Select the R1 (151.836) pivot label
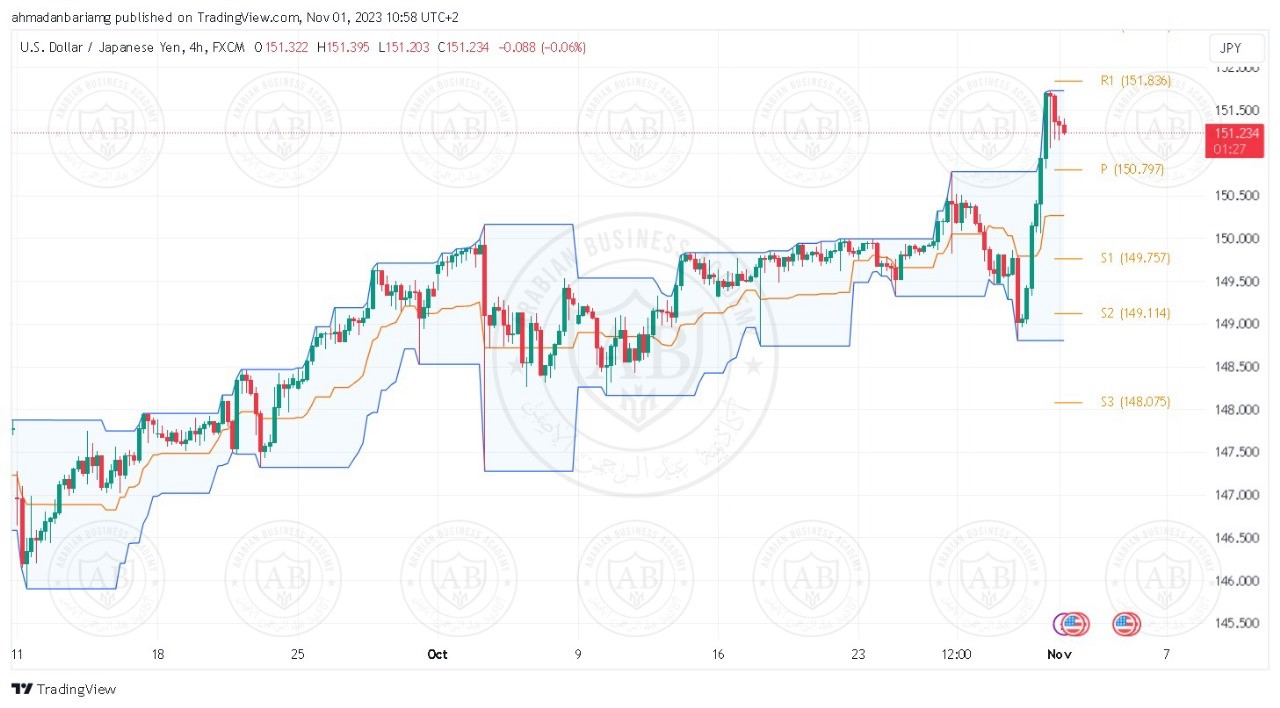This screenshot has height=708, width=1280. 1135,80
